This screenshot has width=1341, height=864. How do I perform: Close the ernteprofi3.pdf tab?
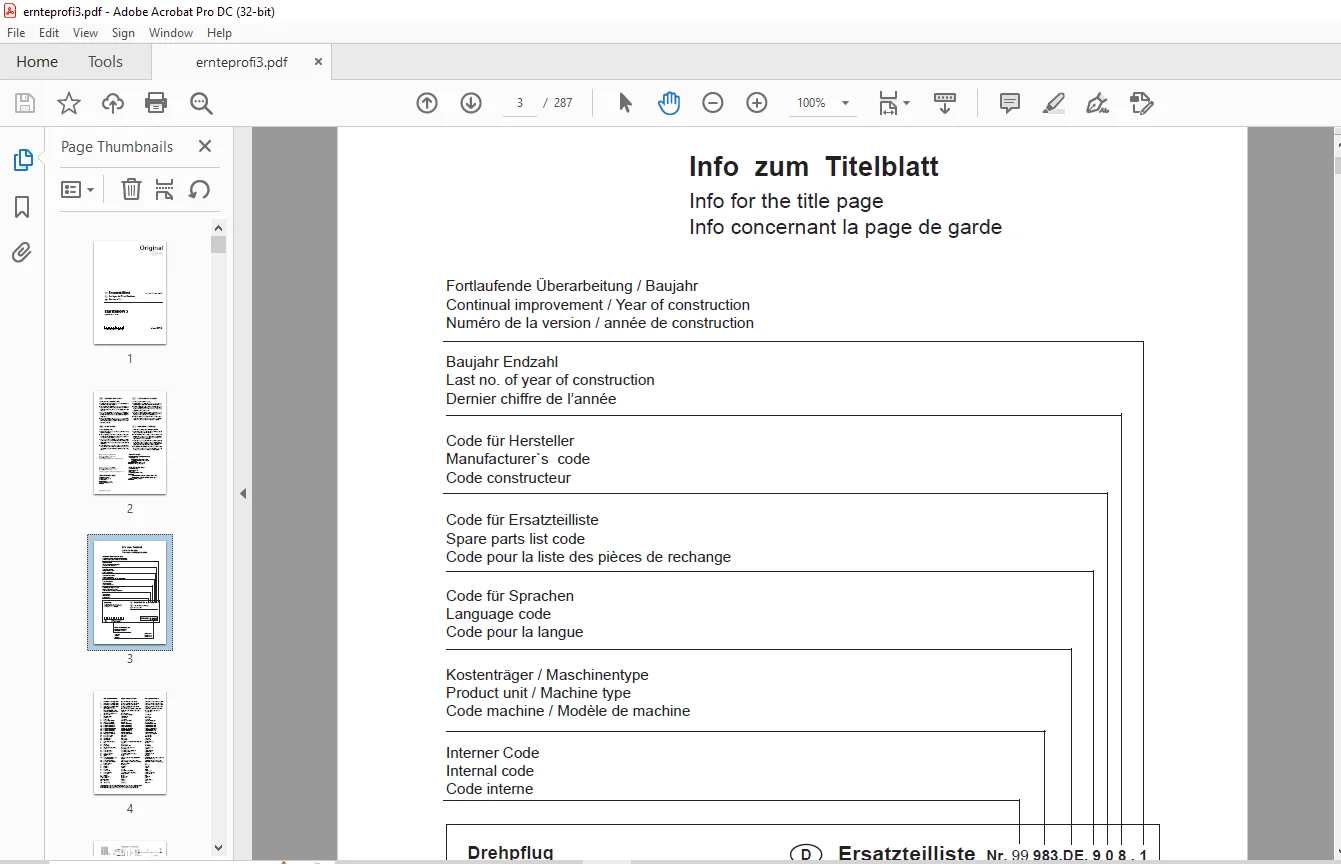coord(318,61)
